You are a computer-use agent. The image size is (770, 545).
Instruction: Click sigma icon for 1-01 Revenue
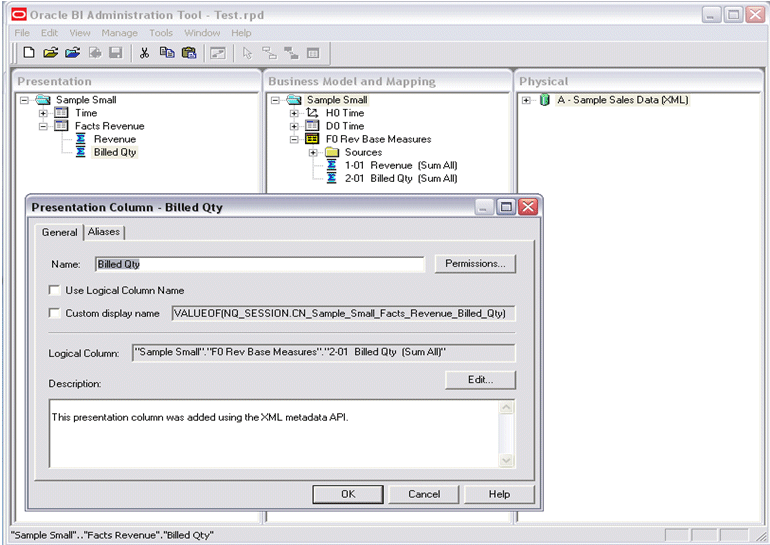pos(332,165)
